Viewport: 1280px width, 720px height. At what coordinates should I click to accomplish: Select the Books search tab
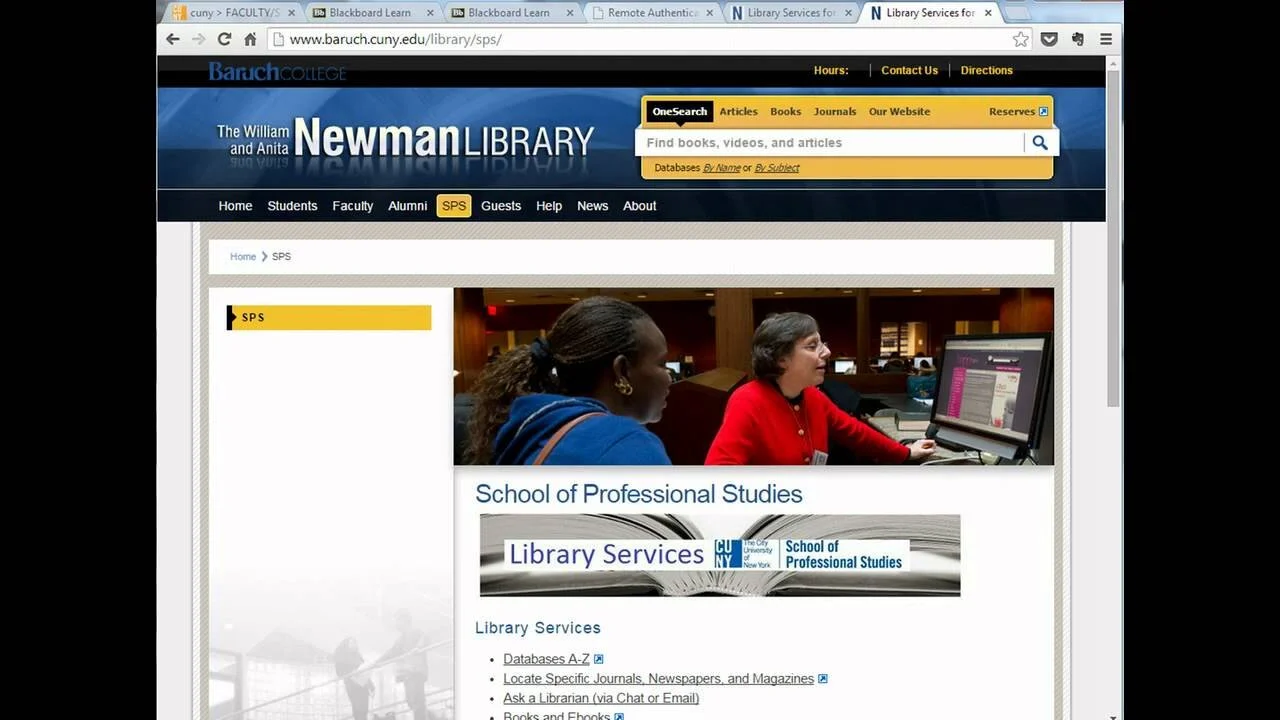(x=786, y=112)
